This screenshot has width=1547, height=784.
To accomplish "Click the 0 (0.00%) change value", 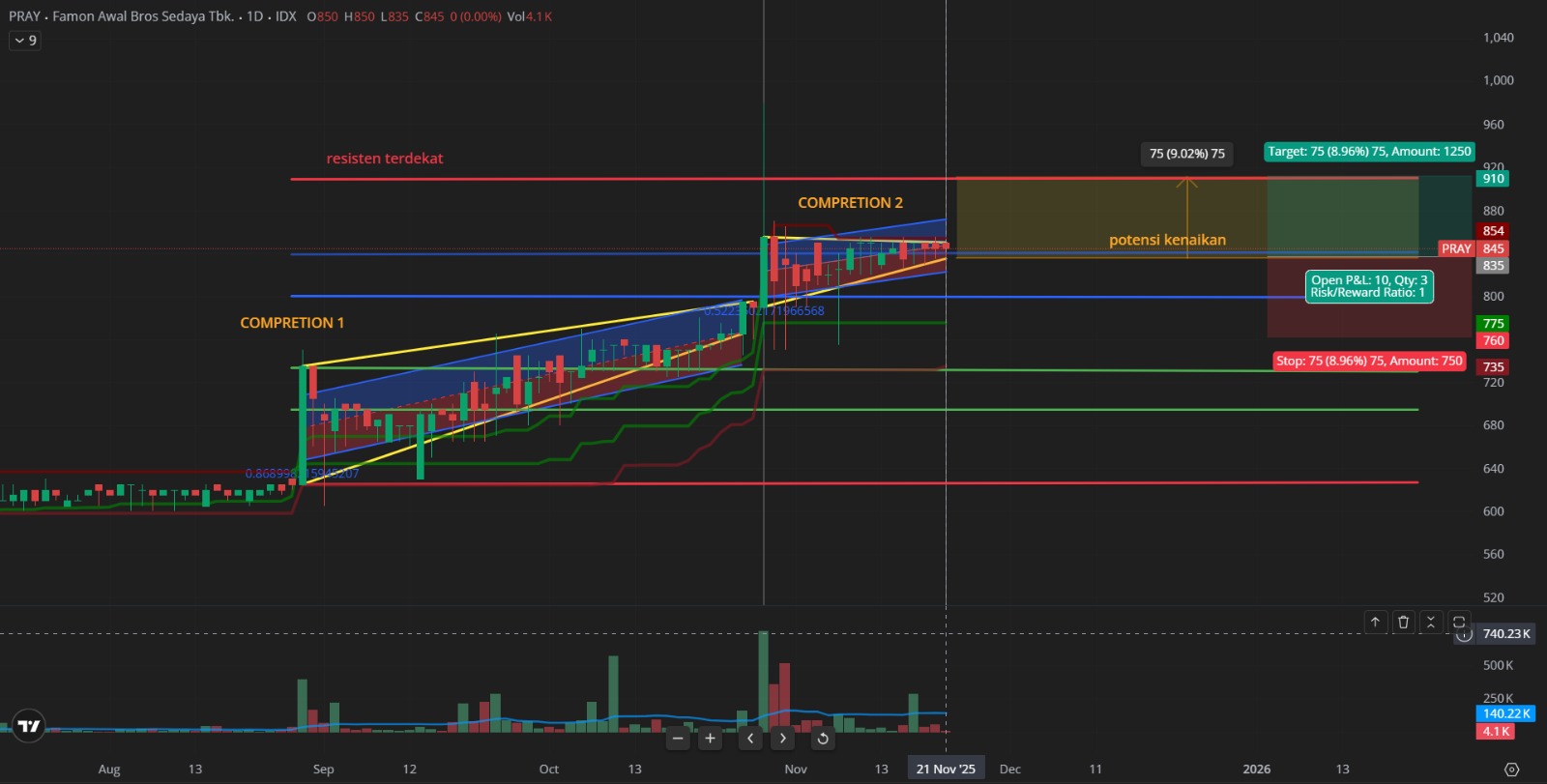I will tap(476, 16).
